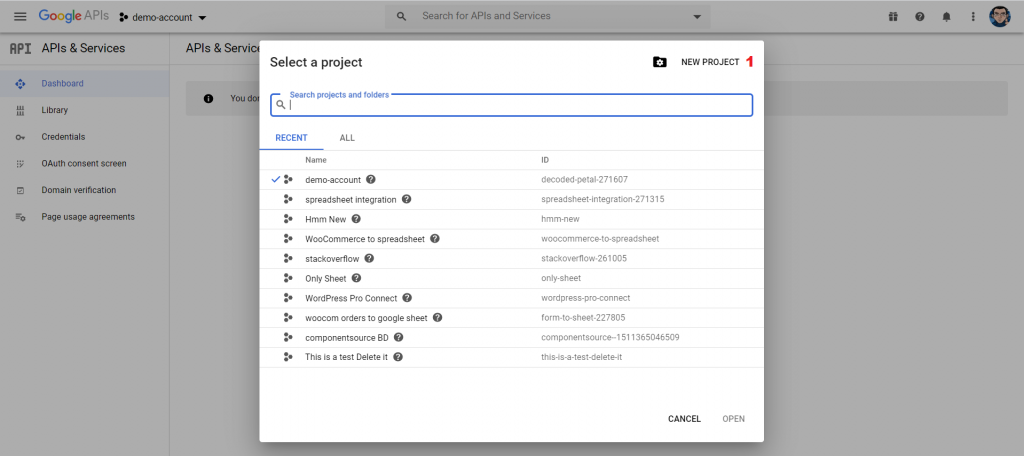
Task: Click the CANCEL button
Action: pos(684,419)
